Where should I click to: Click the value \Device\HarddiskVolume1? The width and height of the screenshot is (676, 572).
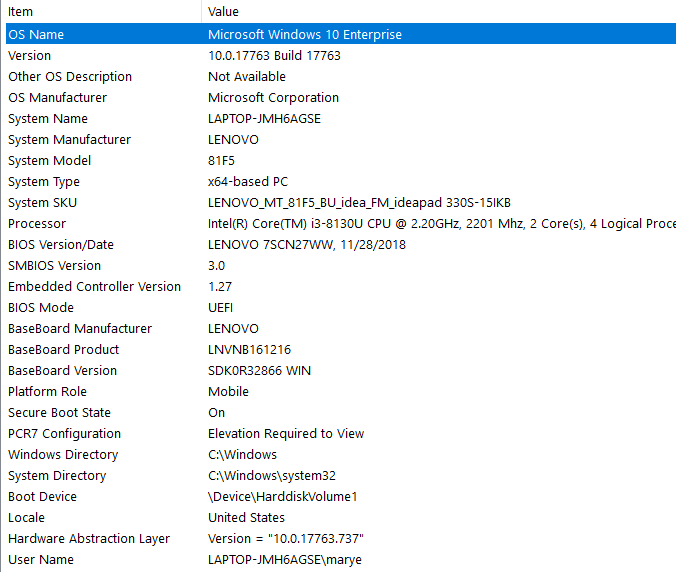[283, 497]
